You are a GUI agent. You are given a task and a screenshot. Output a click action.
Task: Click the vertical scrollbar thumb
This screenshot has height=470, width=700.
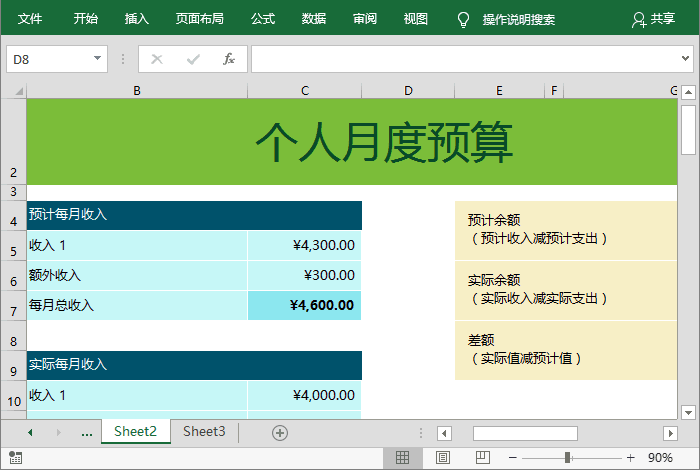688,130
